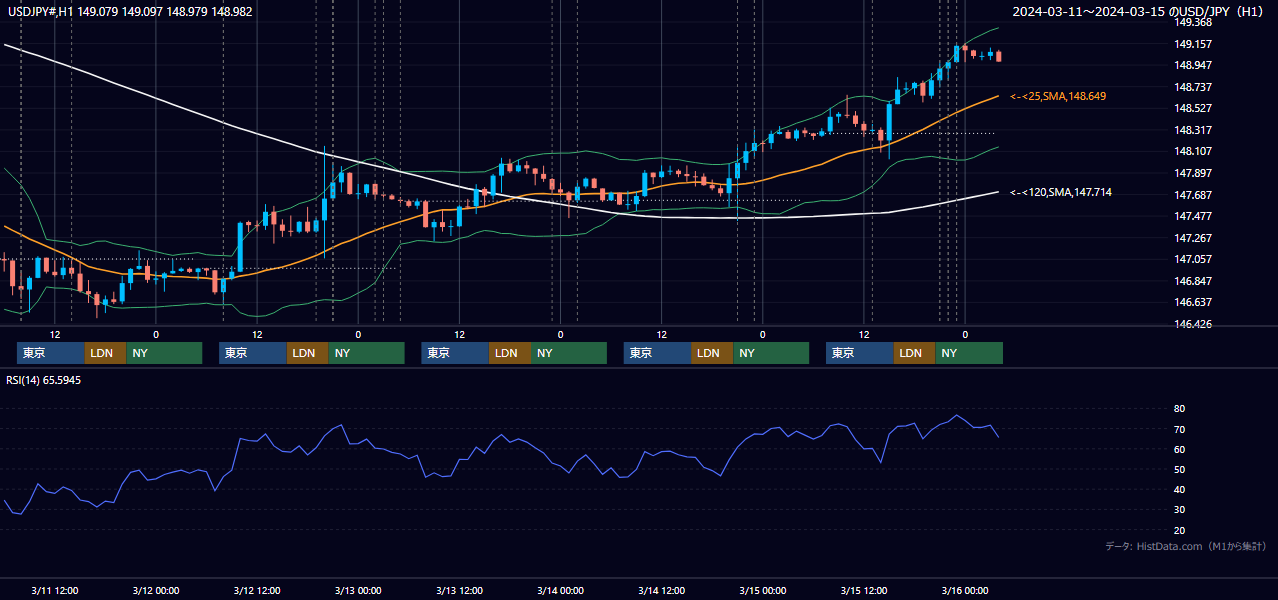Select the 147.057 price level value

pyautogui.click(x=1193, y=259)
